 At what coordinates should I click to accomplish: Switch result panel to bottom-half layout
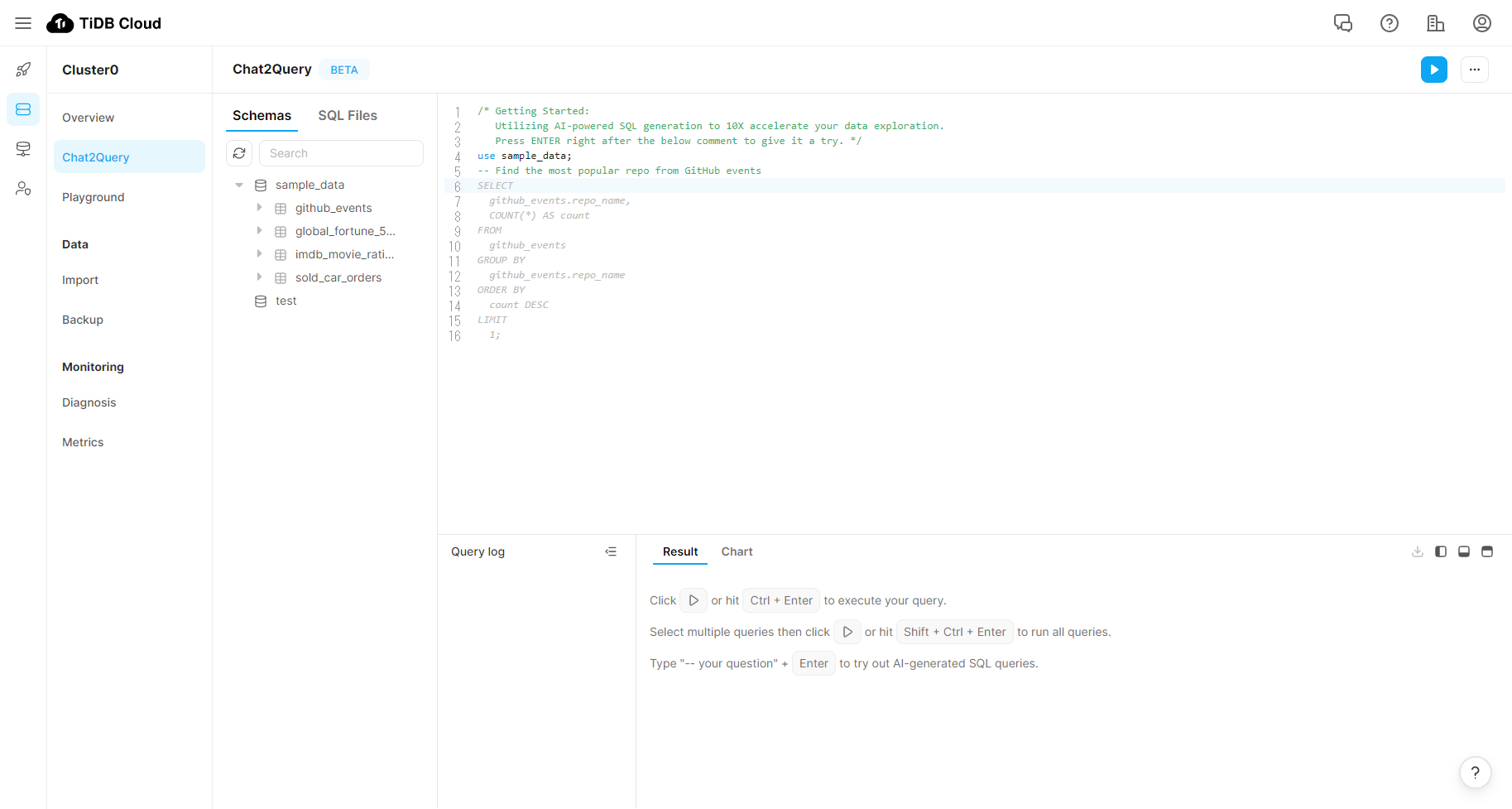pyautogui.click(x=1464, y=551)
